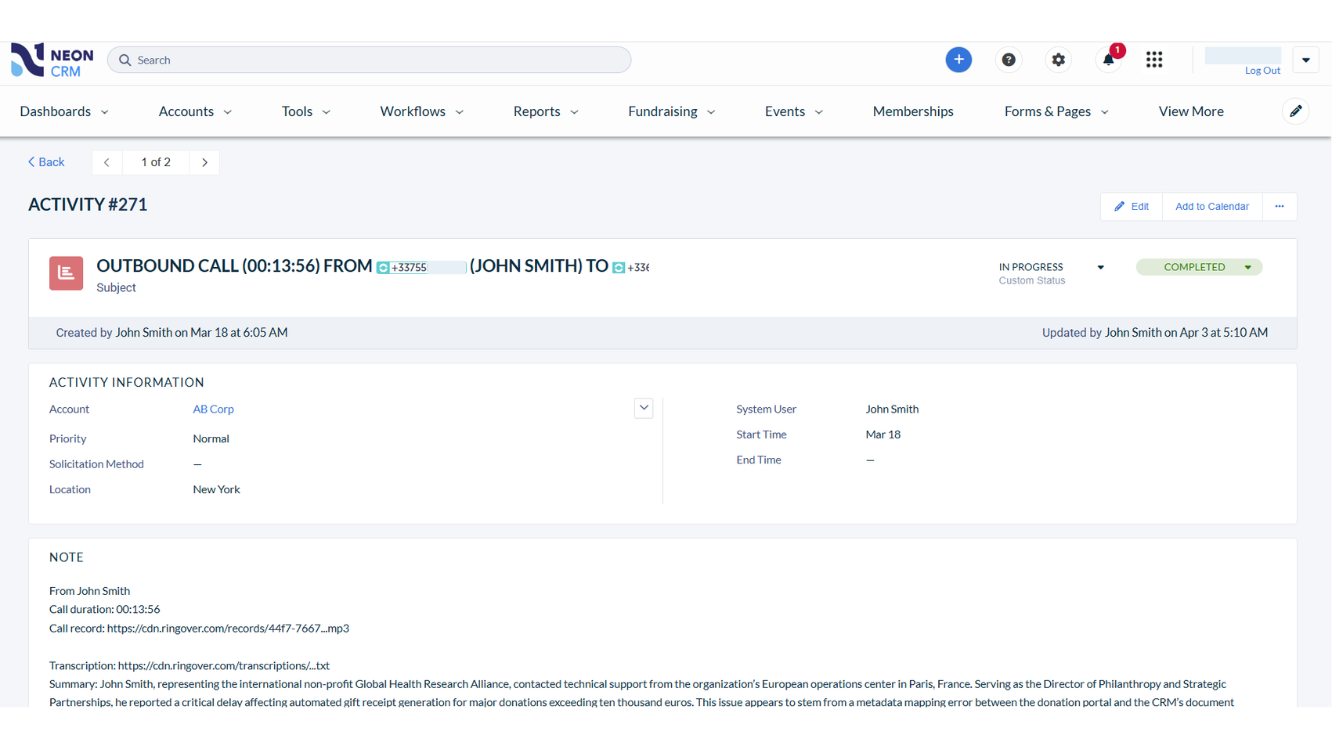
Task: Open the global create menu via plus icon
Action: pos(958,59)
